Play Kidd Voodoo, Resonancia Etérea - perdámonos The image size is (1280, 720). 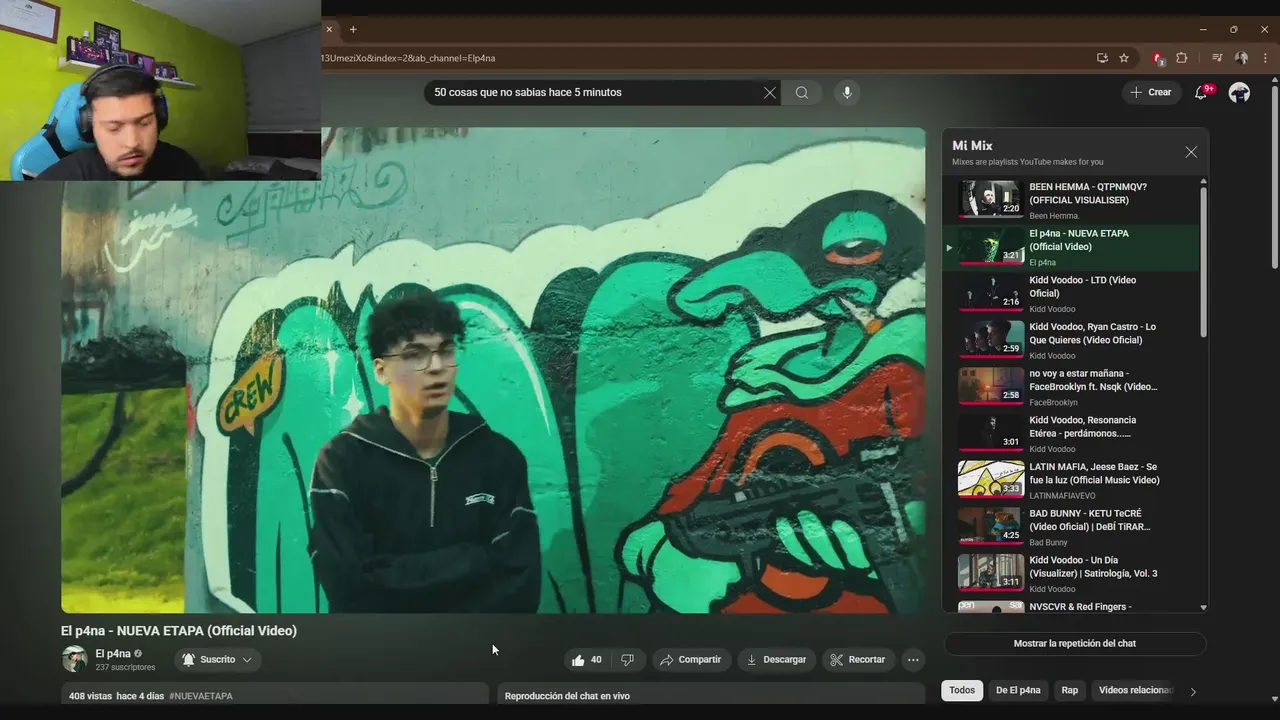pos(1070,434)
